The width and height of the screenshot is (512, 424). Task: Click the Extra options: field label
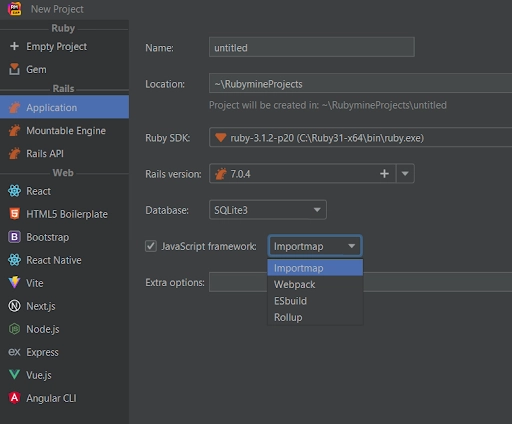(175, 282)
